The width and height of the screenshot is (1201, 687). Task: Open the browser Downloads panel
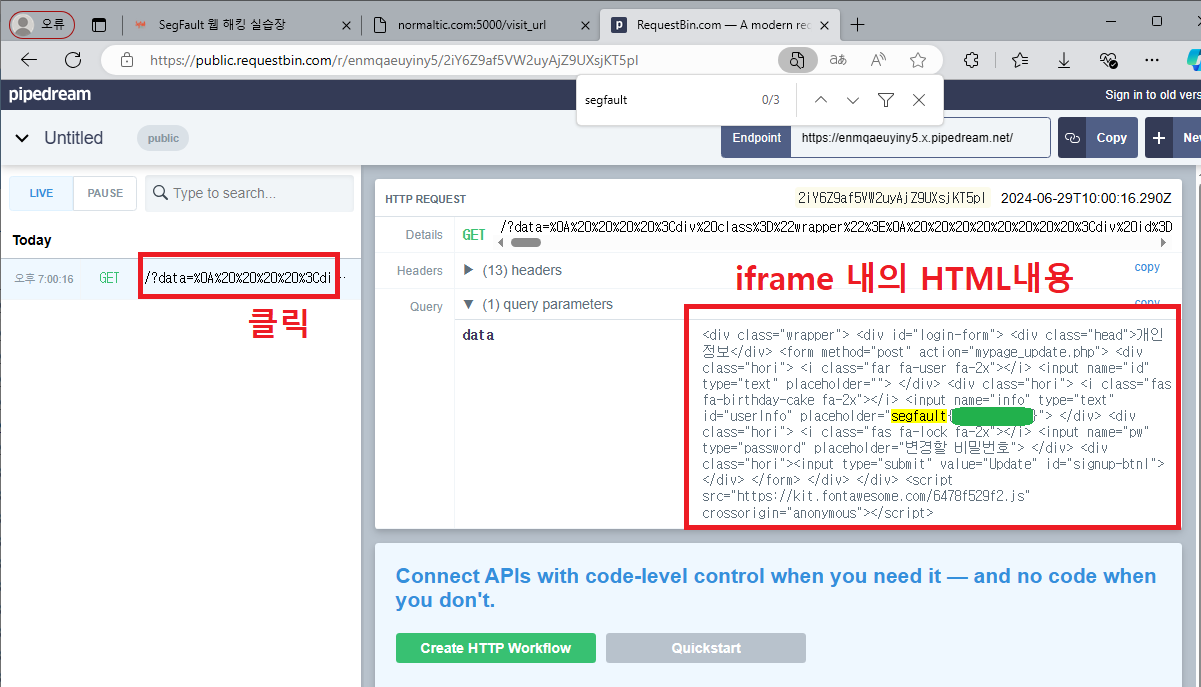[x=1063, y=60]
